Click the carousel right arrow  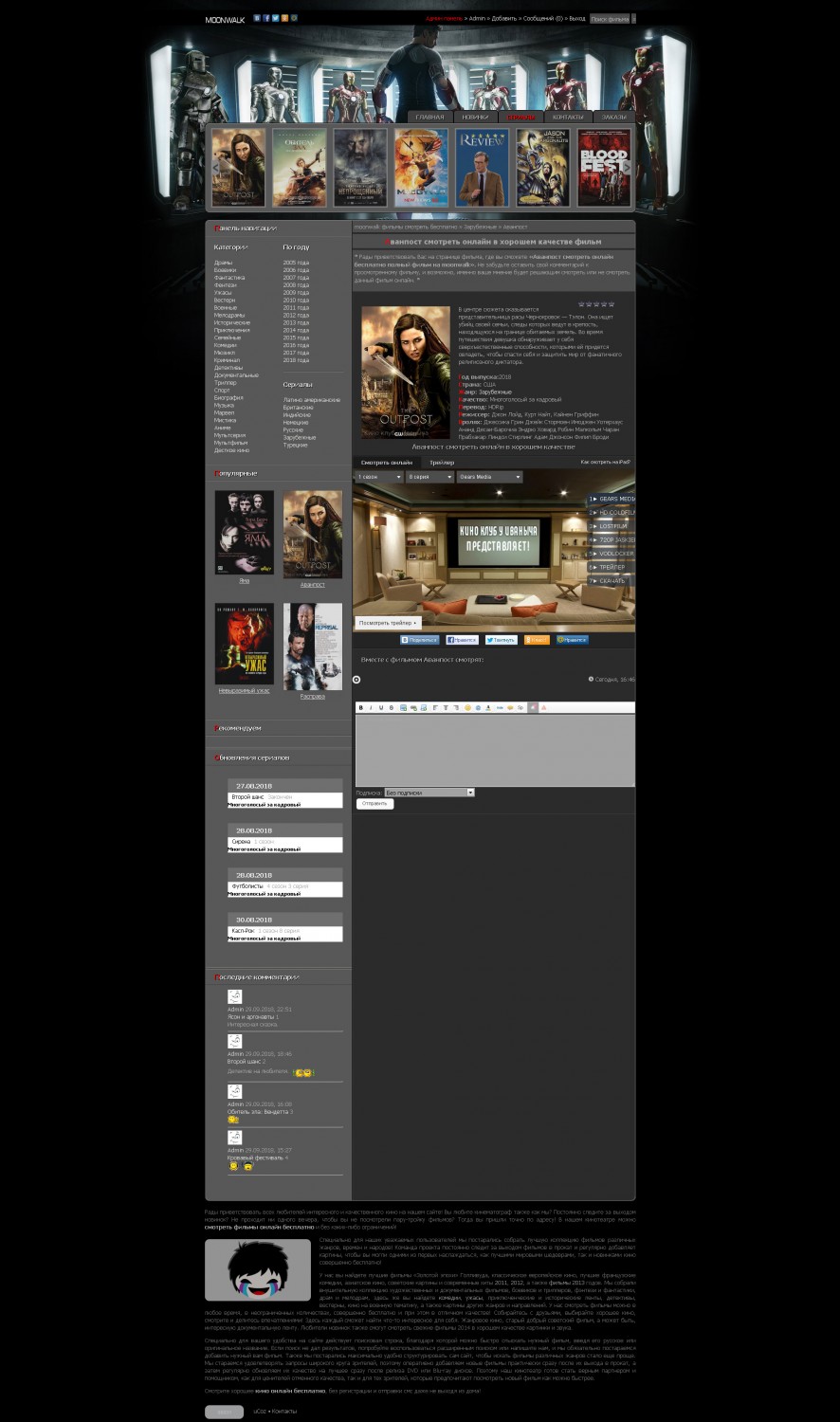(x=627, y=168)
